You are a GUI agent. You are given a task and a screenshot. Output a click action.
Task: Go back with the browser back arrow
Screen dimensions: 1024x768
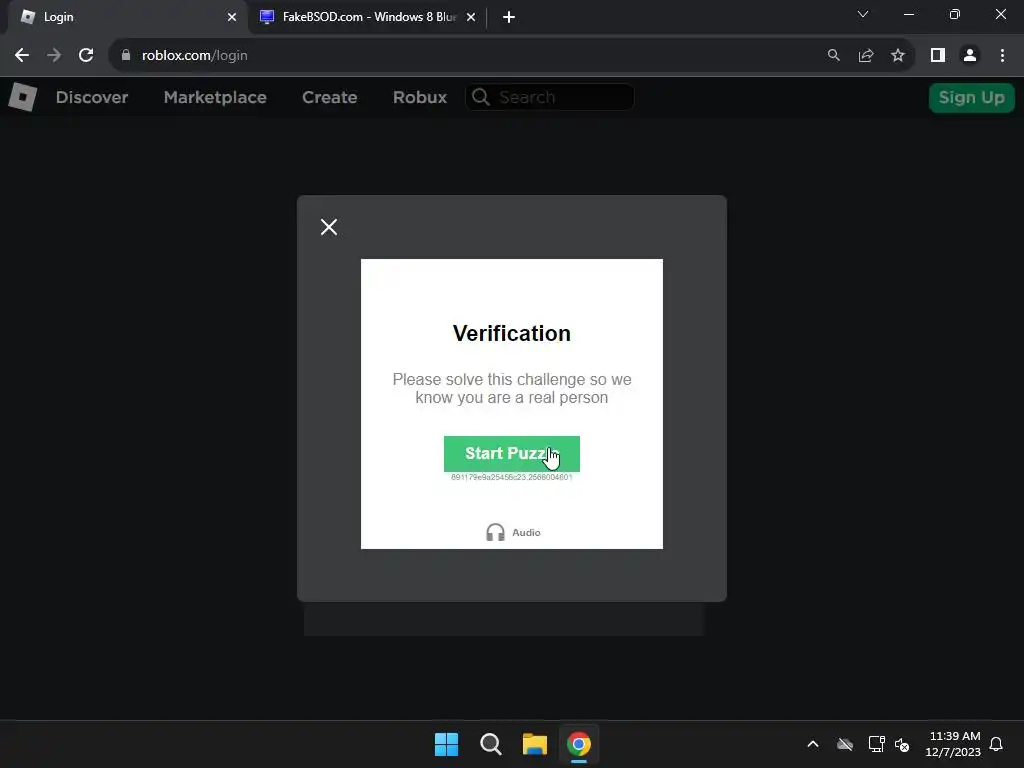coord(22,56)
